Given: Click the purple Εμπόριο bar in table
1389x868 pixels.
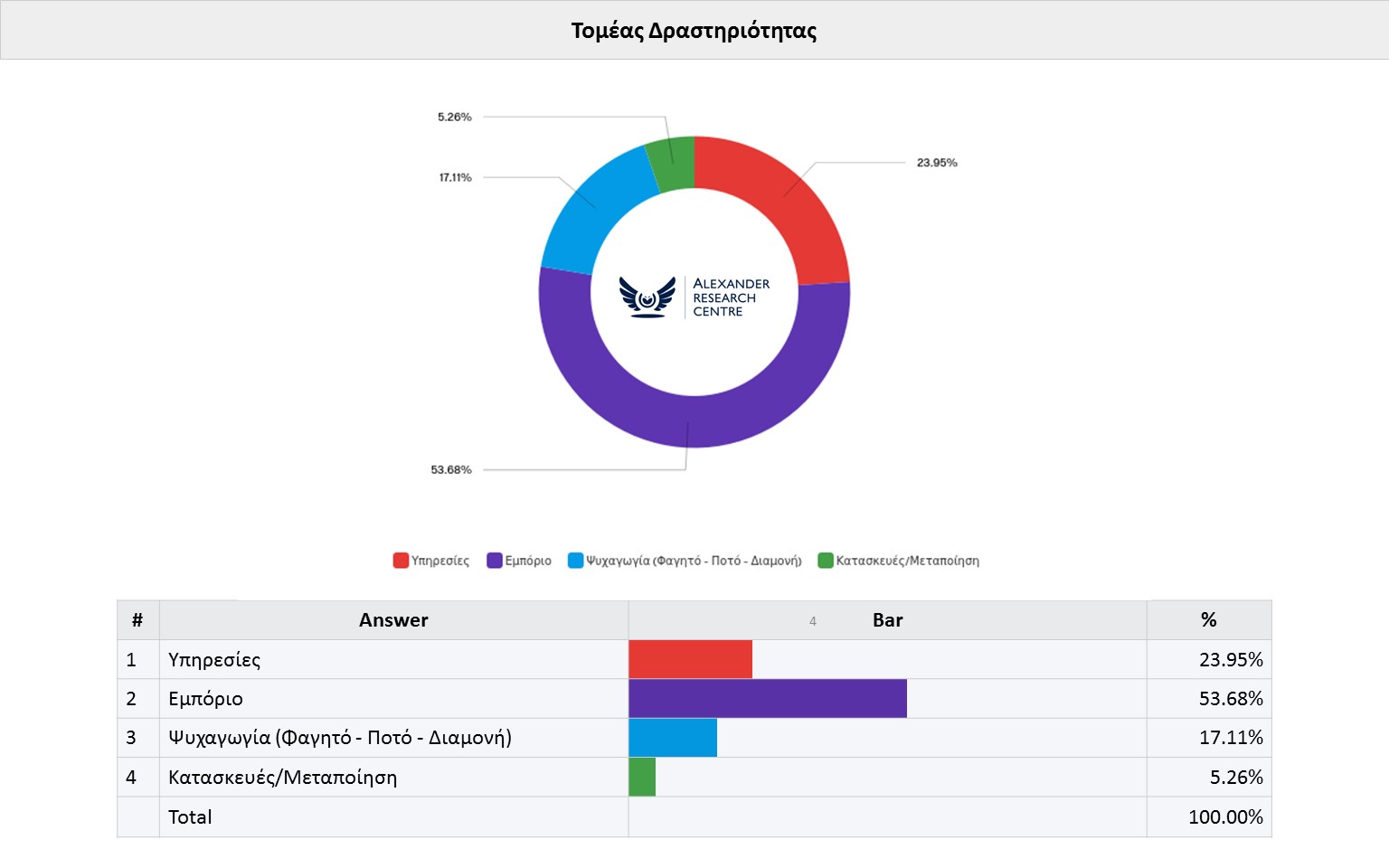Looking at the screenshot, I should point(767,699).
